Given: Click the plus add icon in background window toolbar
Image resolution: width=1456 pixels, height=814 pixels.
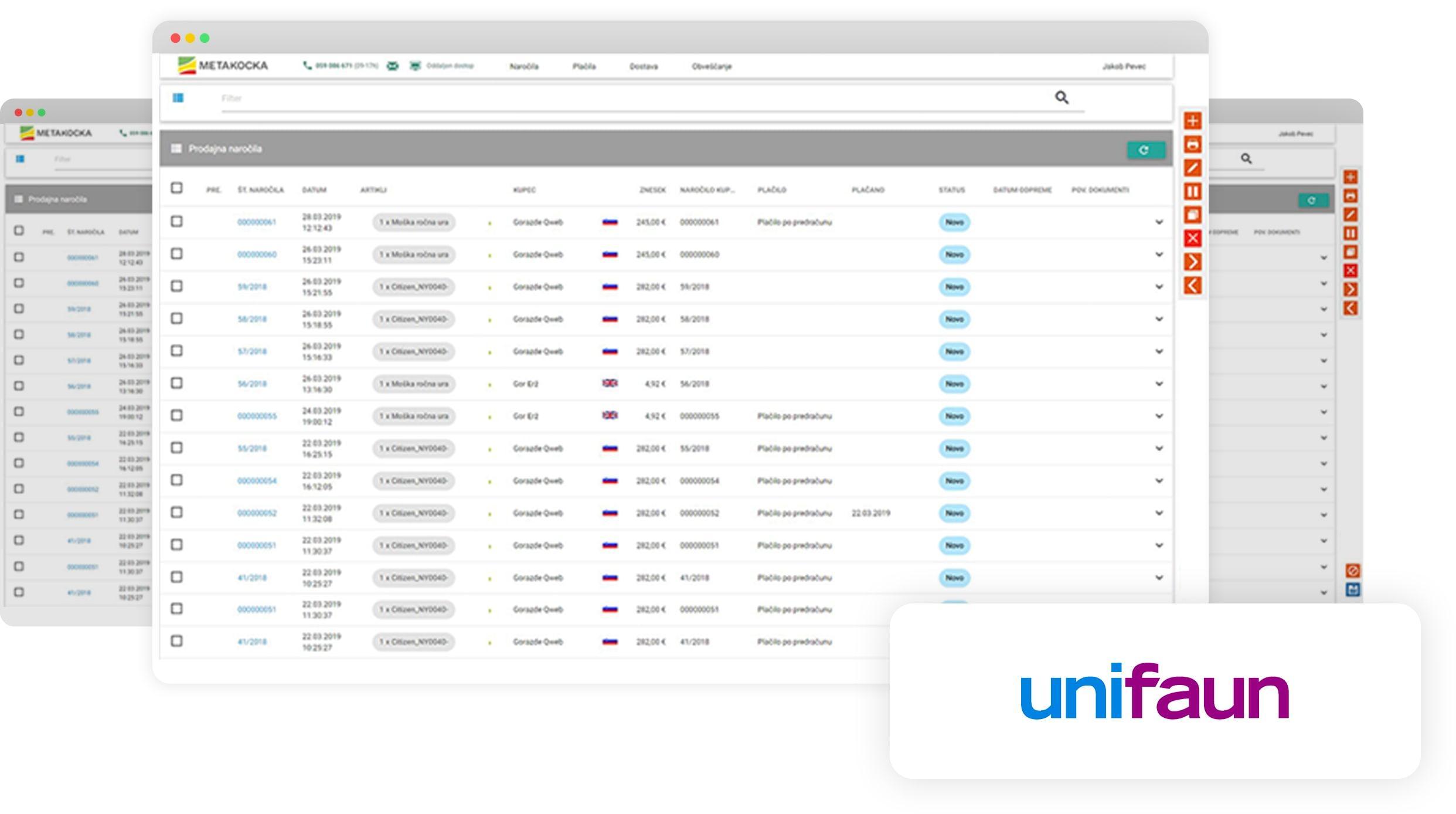Looking at the screenshot, I should [x=1350, y=177].
